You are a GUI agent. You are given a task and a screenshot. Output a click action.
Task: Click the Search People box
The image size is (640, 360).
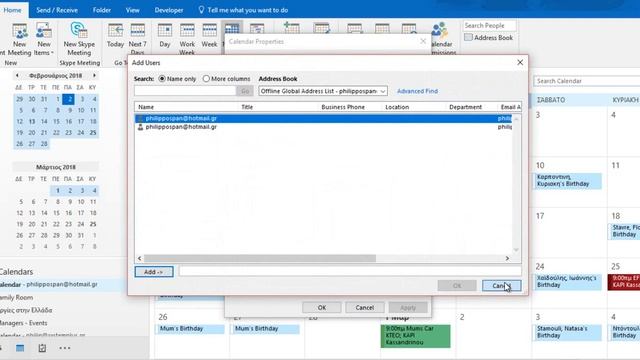point(489,25)
